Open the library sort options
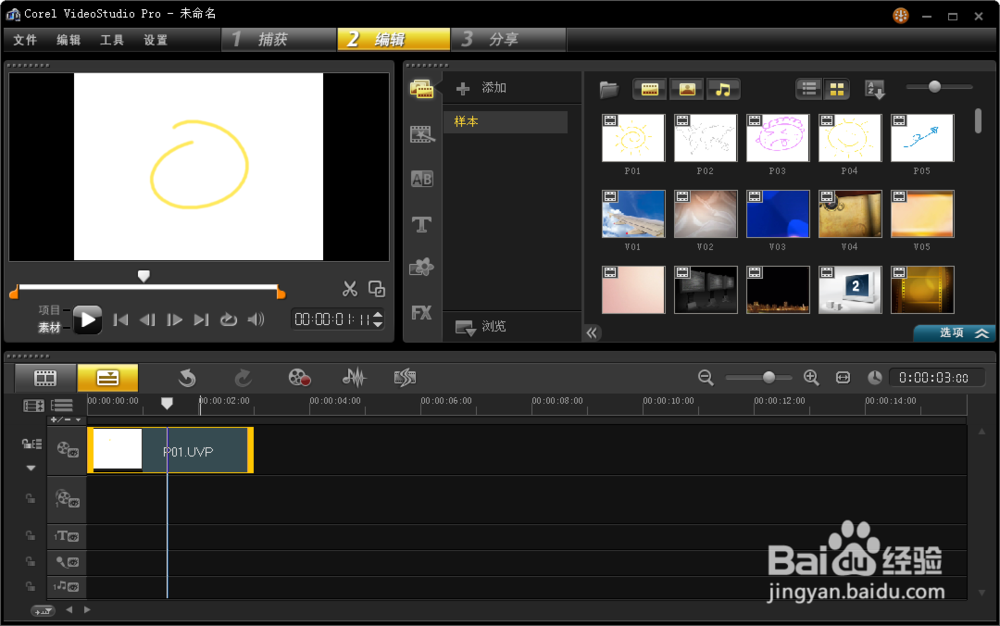 (874, 90)
